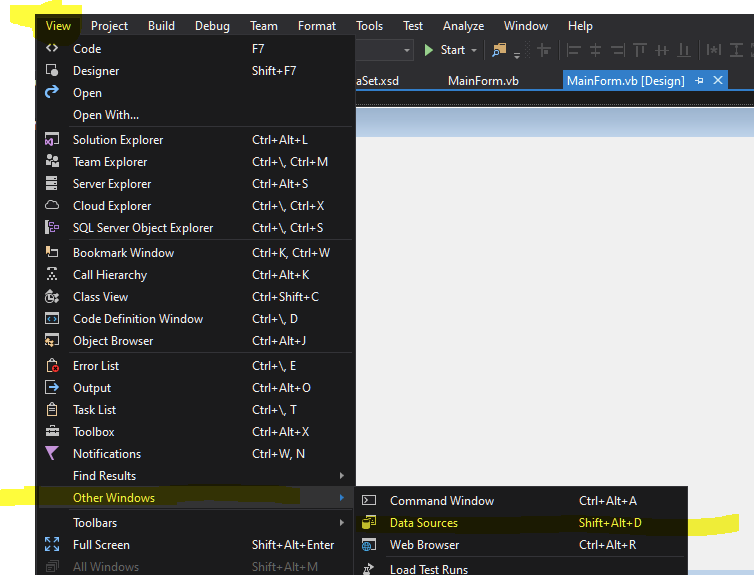Click the green Start play icon
This screenshot has height=575, width=754.
point(428,50)
